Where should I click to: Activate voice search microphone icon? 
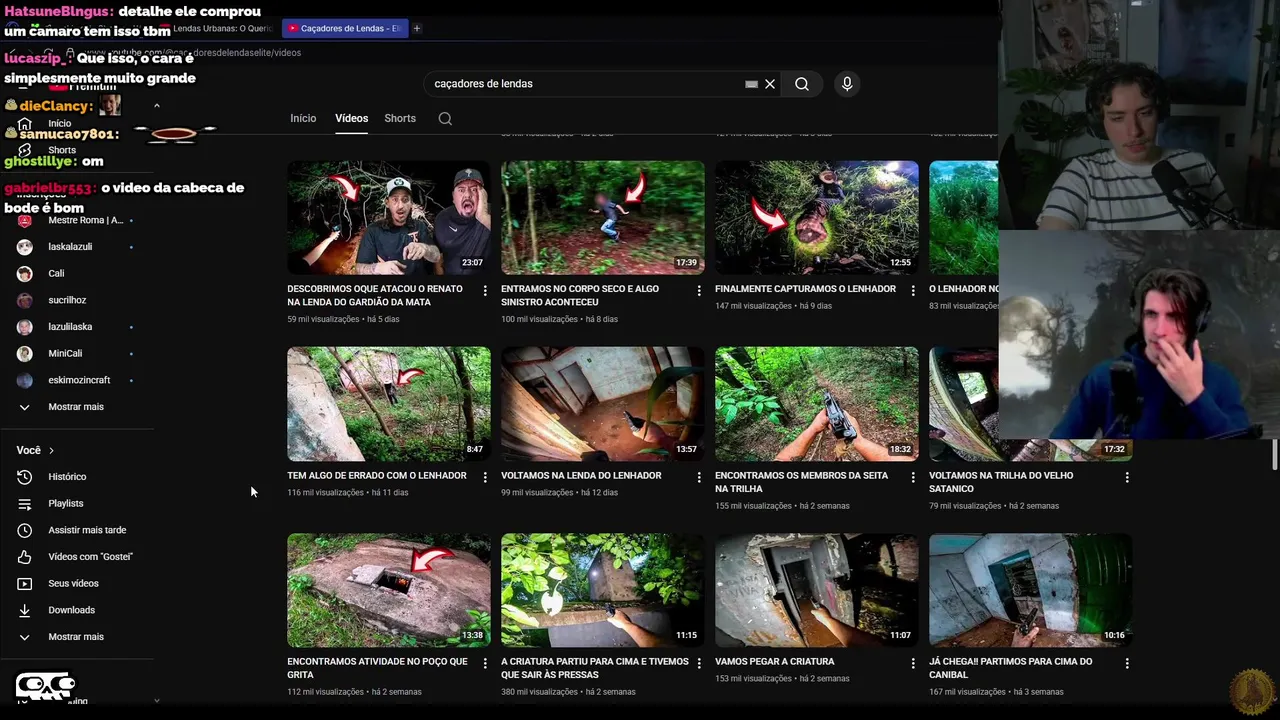[847, 84]
